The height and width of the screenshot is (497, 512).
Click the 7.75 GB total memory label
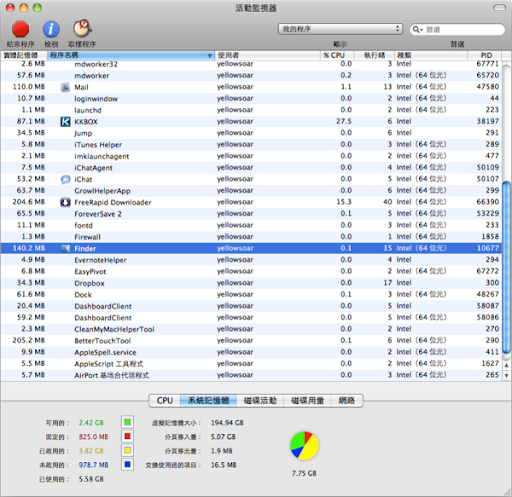tap(304, 473)
